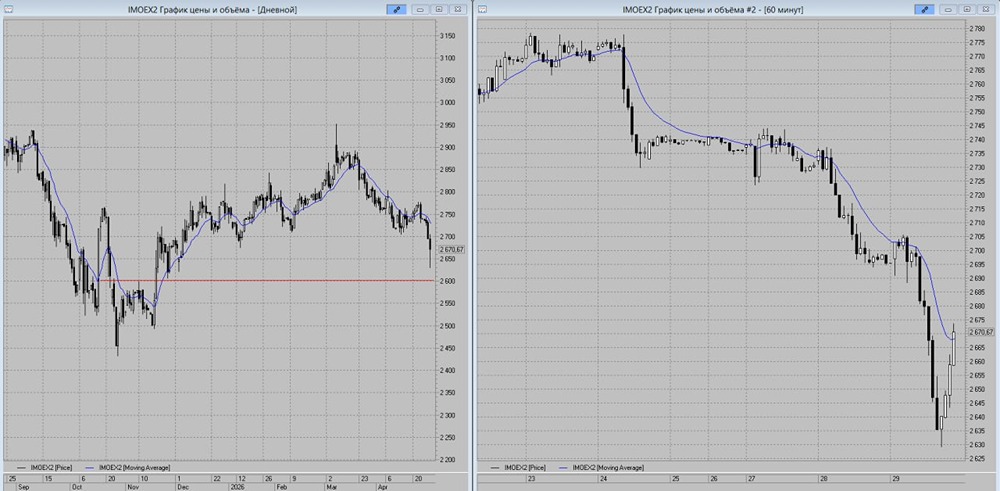This screenshot has width=1000, height=491.
Task: Click the 3 150 price axis label in the daily chart
Action: point(450,36)
